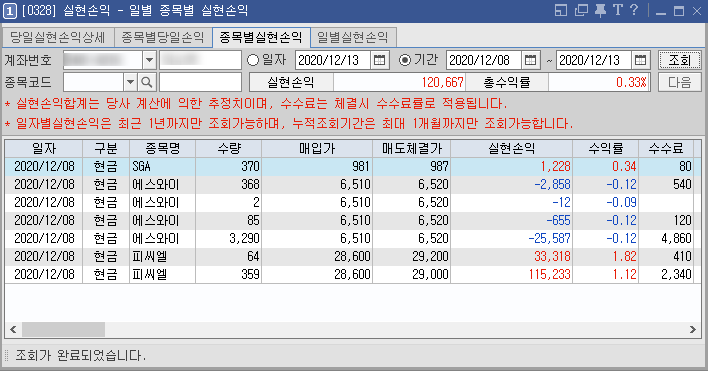Viewport: 708px width, 371px height.
Task: Click the 실현손익 summary label button
Action: (291, 82)
